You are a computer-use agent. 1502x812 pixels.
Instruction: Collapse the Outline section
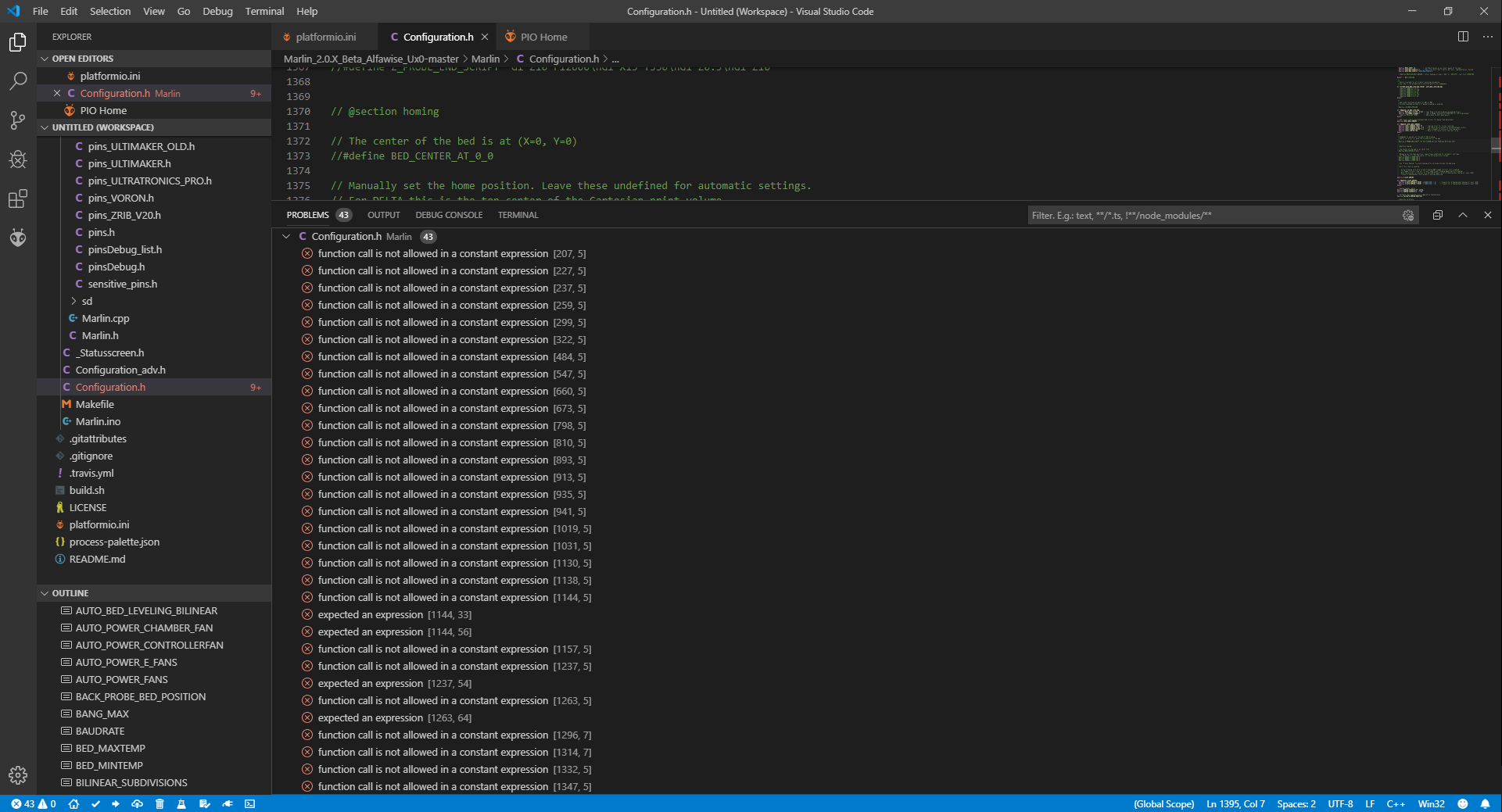pyautogui.click(x=154, y=593)
